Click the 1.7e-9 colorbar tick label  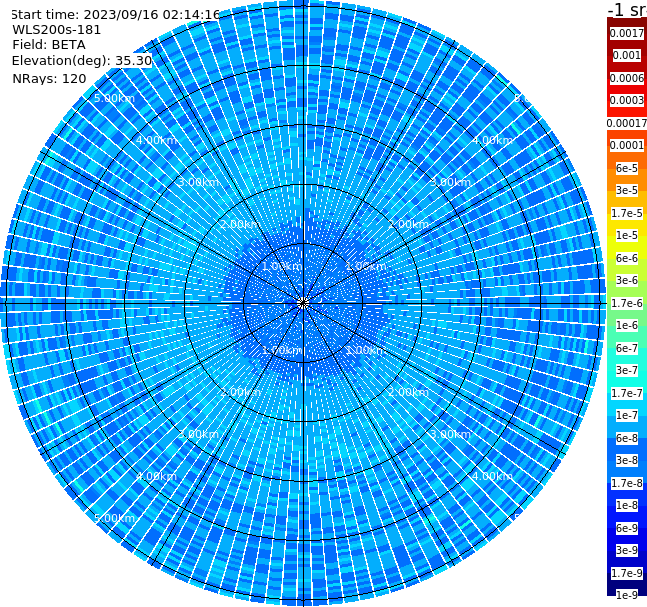[x=627, y=573]
